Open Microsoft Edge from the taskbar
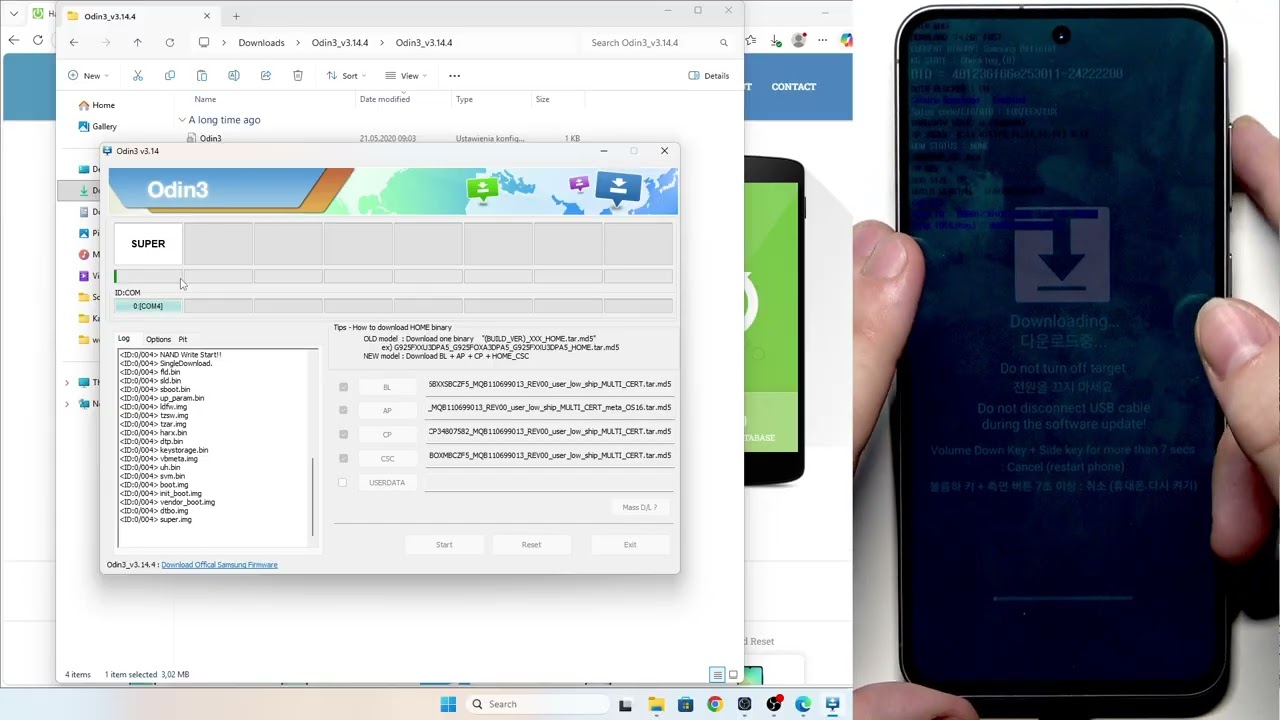 pyautogui.click(x=803, y=704)
